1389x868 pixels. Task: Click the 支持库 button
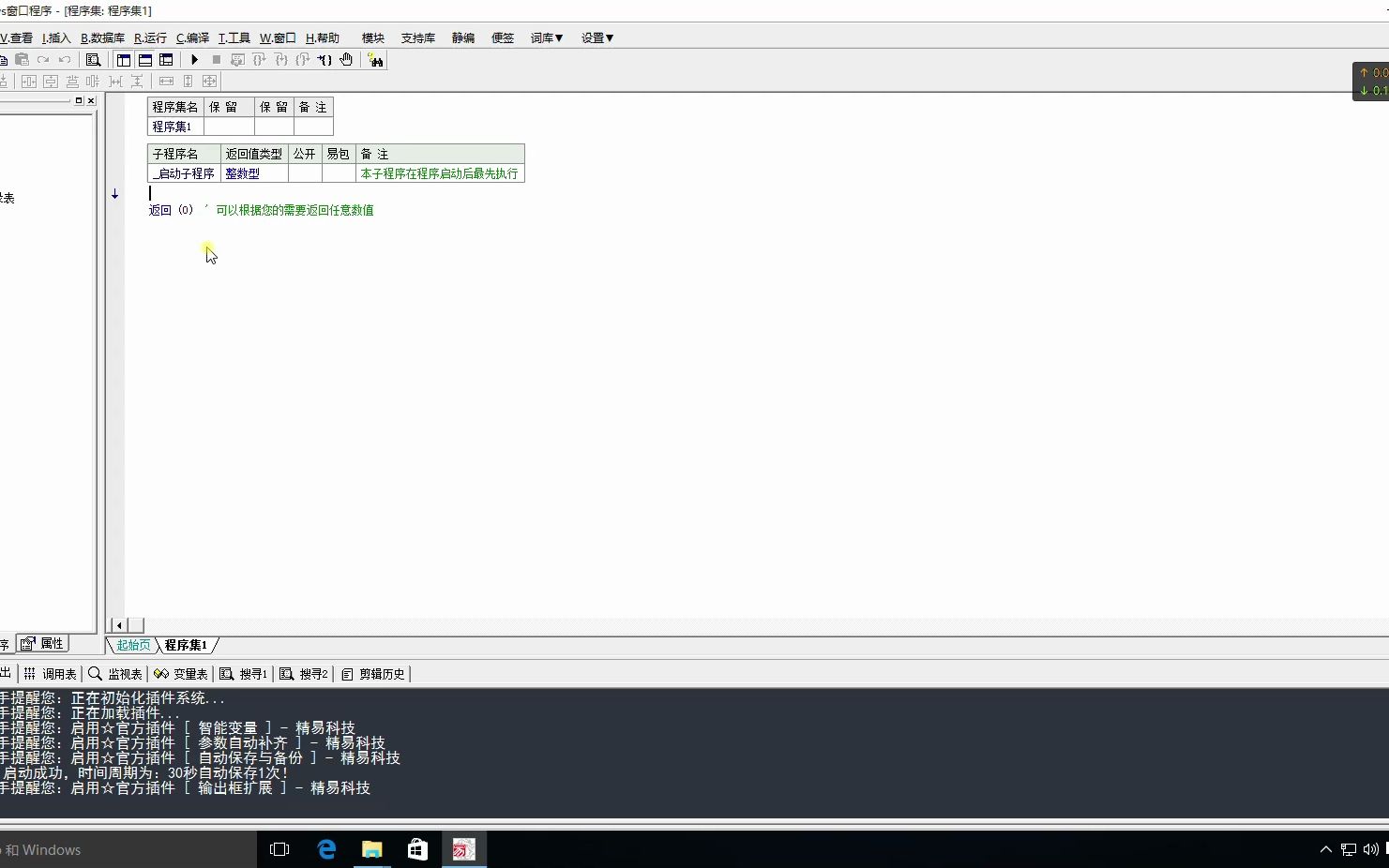418,38
